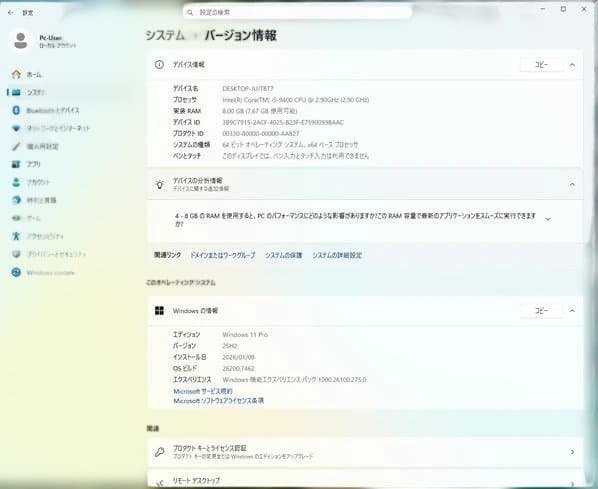Open プロダクト キーとライセンス認証

click(x=365, y=452)
